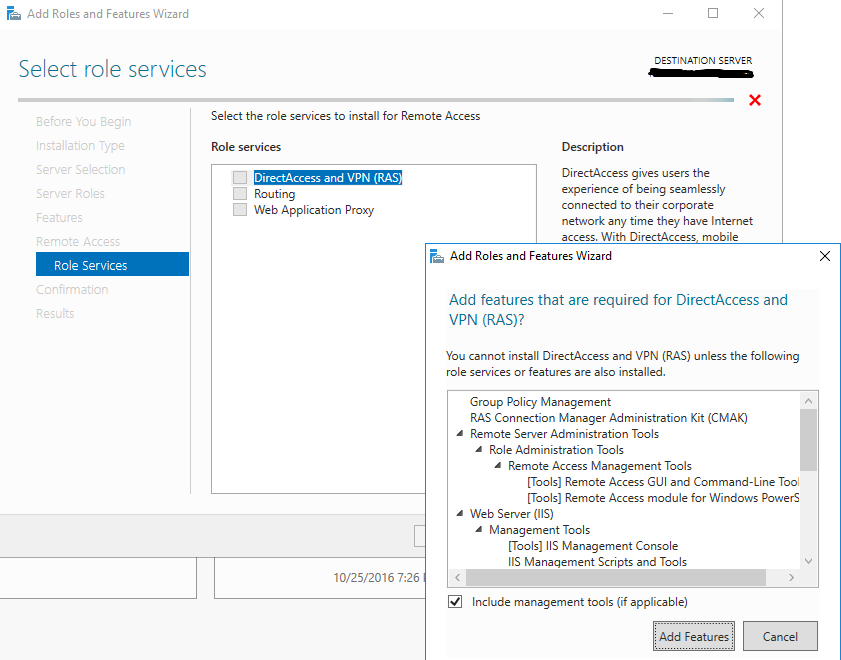This screenshot has height=660, width=841.
Task: Click the wizard icon in the popup dialog title
Action: coord(437,256)
